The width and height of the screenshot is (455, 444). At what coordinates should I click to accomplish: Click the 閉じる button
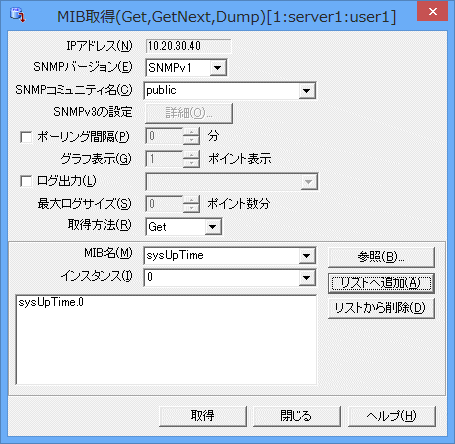297,416
